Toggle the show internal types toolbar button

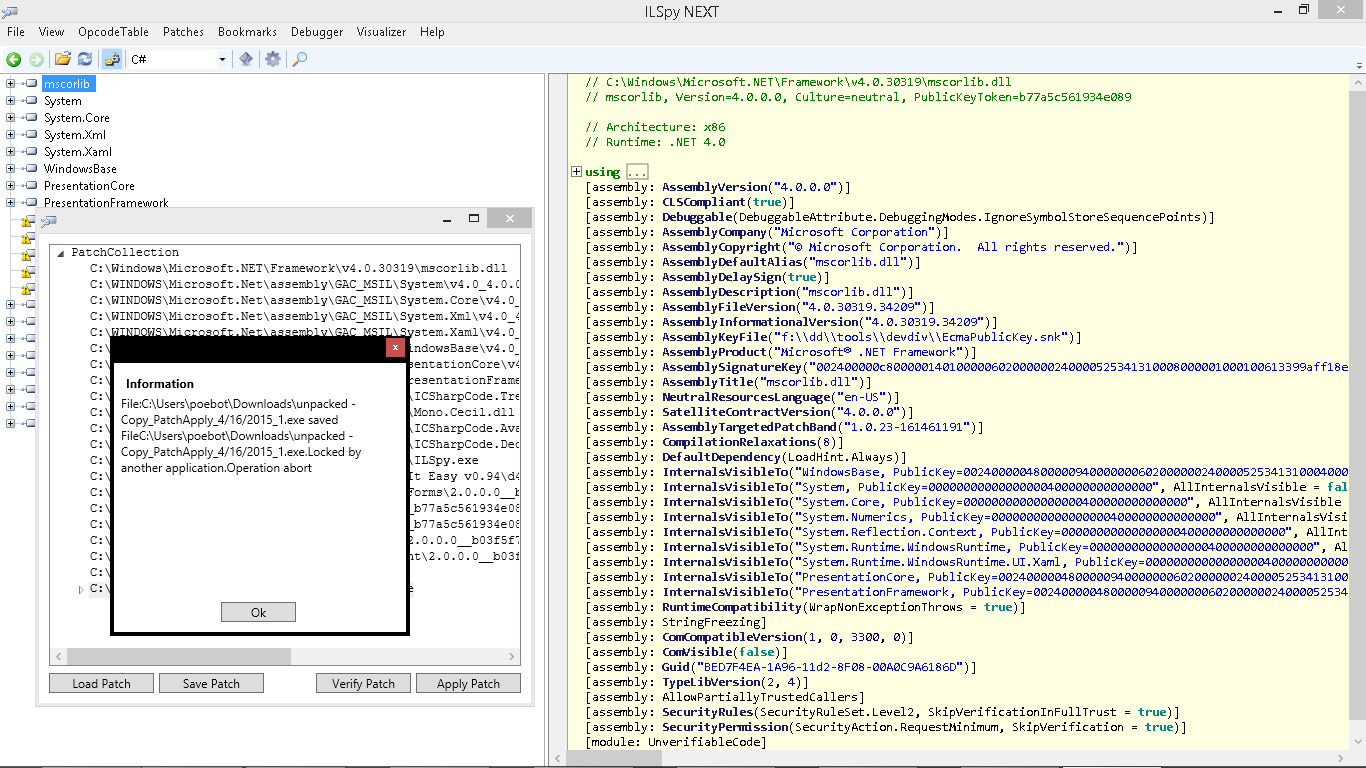coord(112,60)
